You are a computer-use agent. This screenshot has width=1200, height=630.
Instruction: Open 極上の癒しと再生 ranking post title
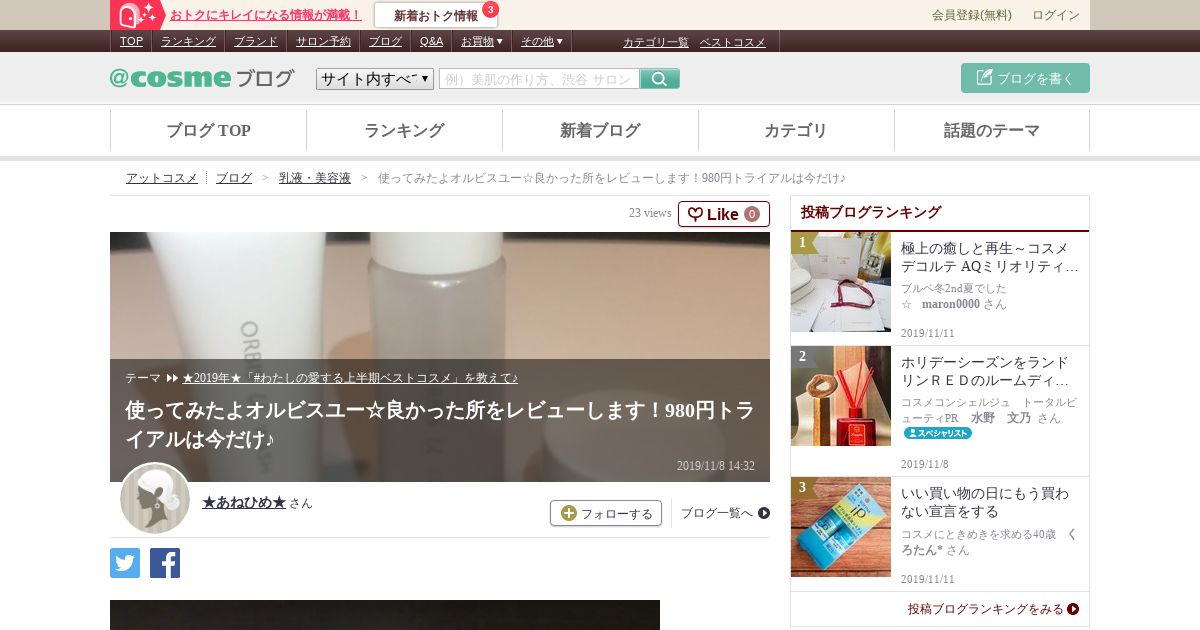(x=990, y=258)
